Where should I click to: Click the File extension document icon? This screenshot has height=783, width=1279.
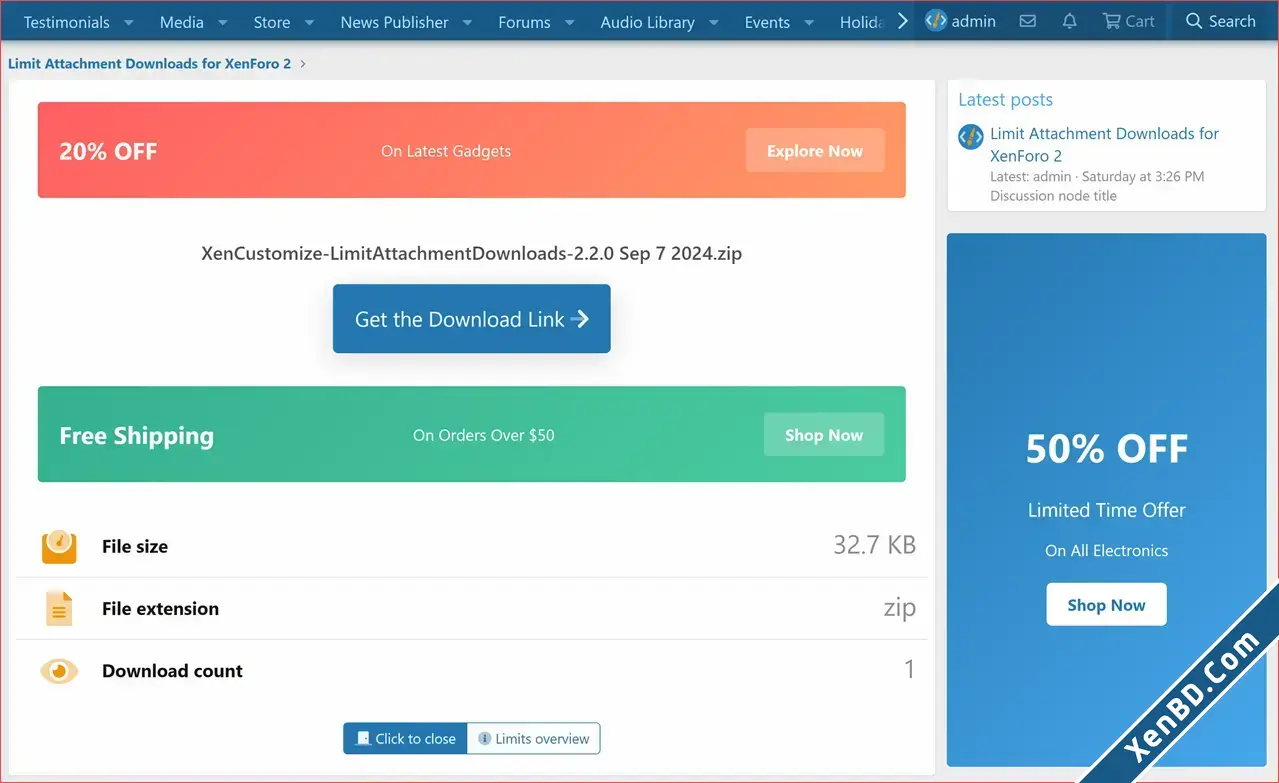[59, 608]
